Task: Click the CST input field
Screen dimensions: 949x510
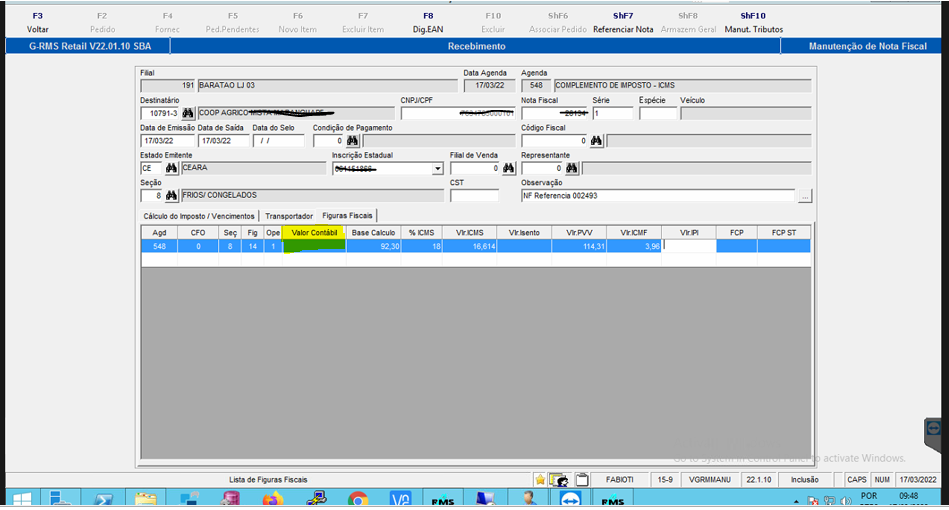Action: 474,195
